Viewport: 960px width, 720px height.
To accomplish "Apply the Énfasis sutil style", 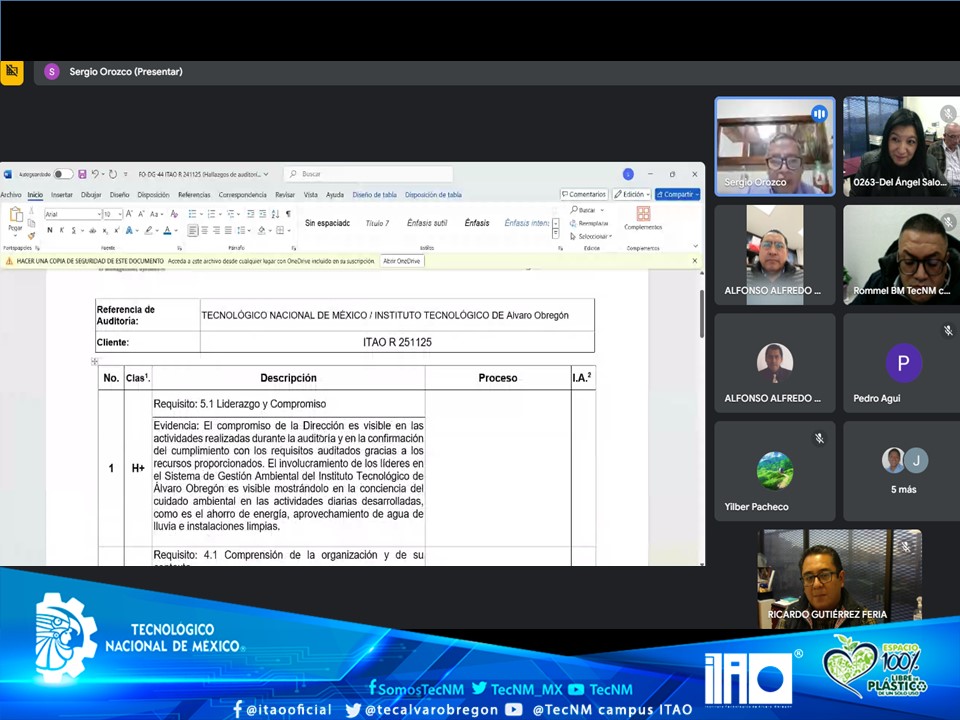I will coord(427,223).
